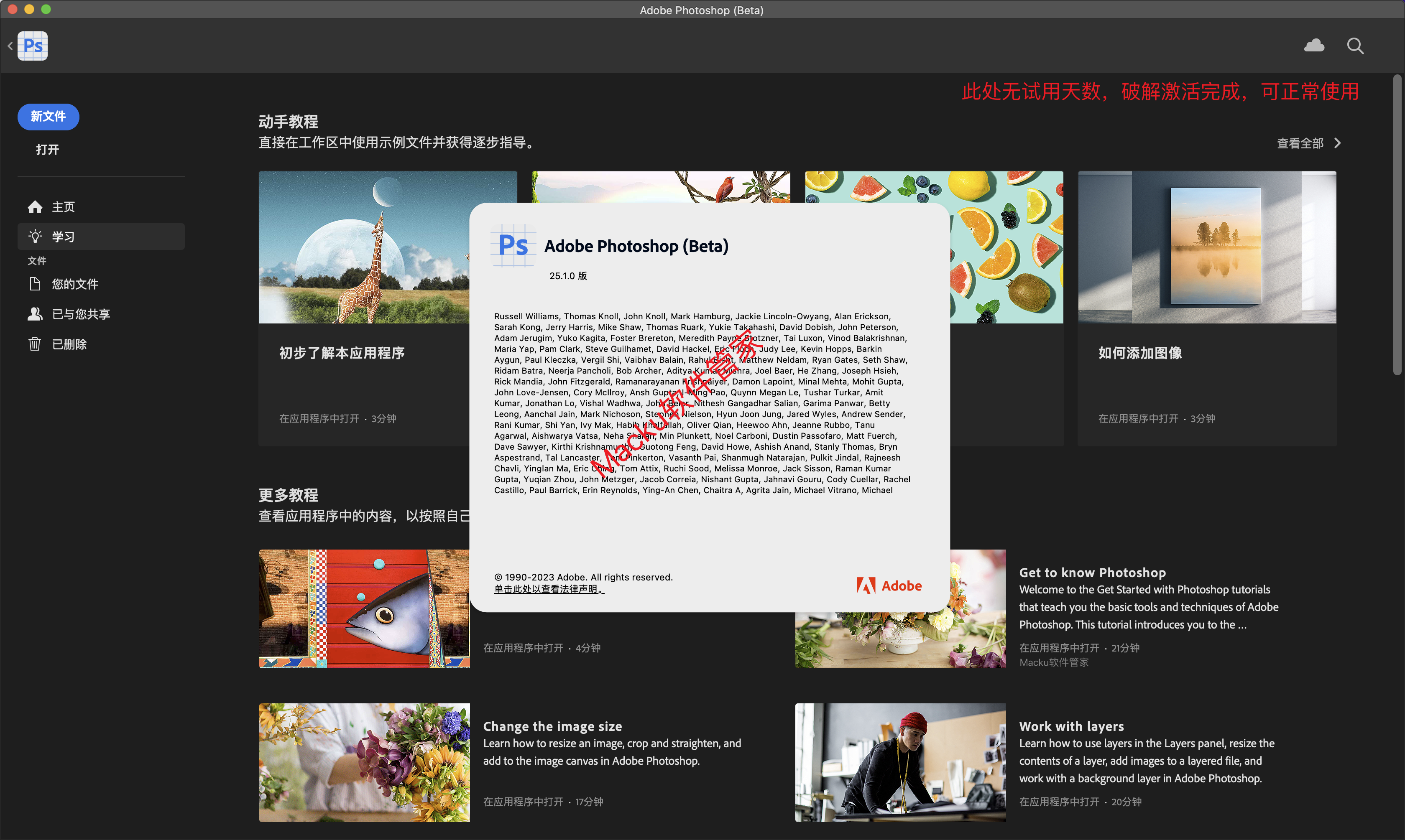
Task: Click the person icon for 已与您共享
Action: click(x=35, y=313)
